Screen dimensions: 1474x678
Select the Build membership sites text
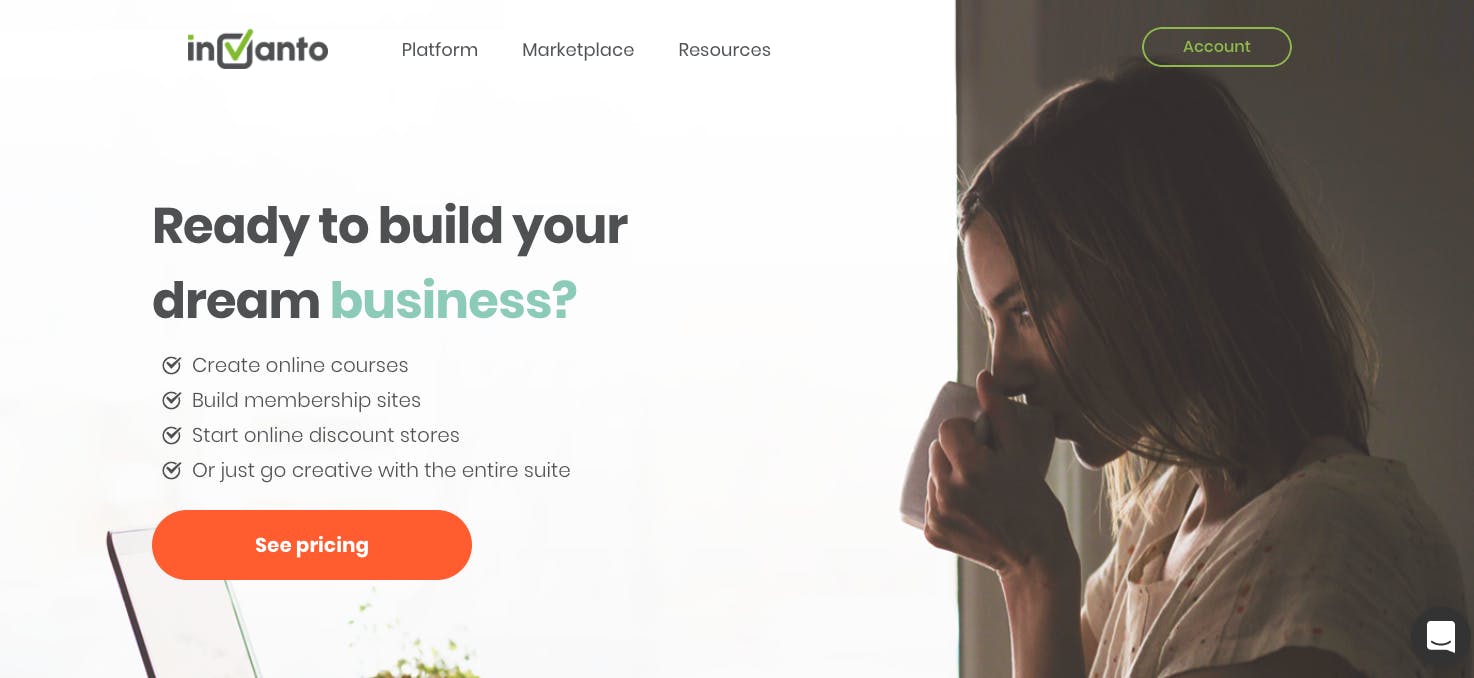(x=306, y=400)
